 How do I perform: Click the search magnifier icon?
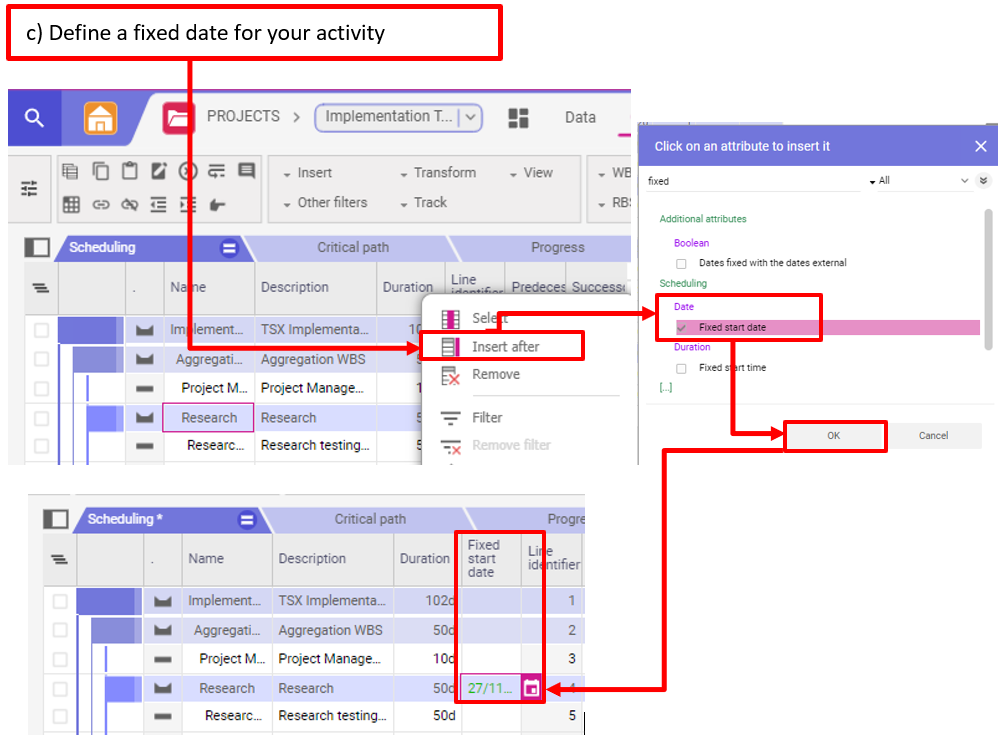(34, 118)
